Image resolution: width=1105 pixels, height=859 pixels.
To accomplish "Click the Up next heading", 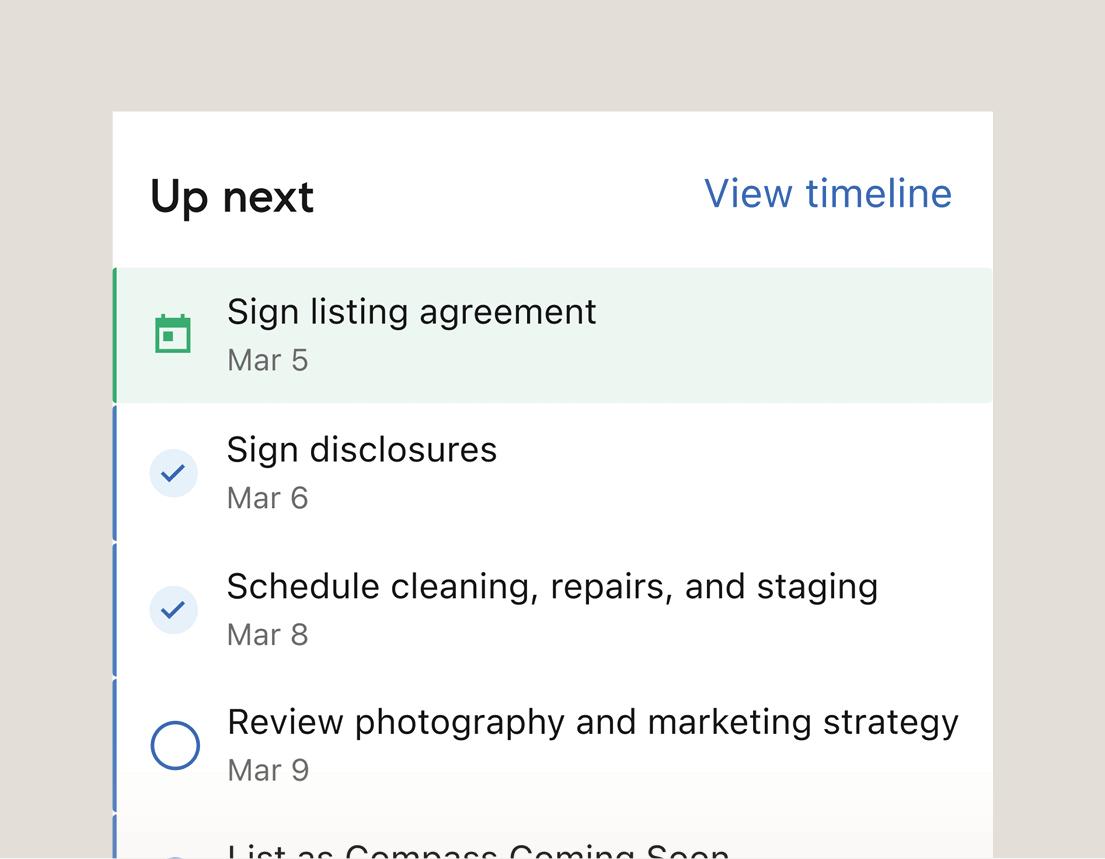I will pos(232,197).
